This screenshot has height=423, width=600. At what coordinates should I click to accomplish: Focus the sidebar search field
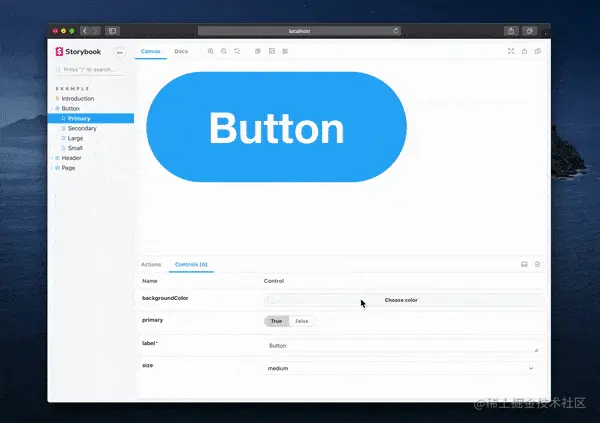point(90,69)
